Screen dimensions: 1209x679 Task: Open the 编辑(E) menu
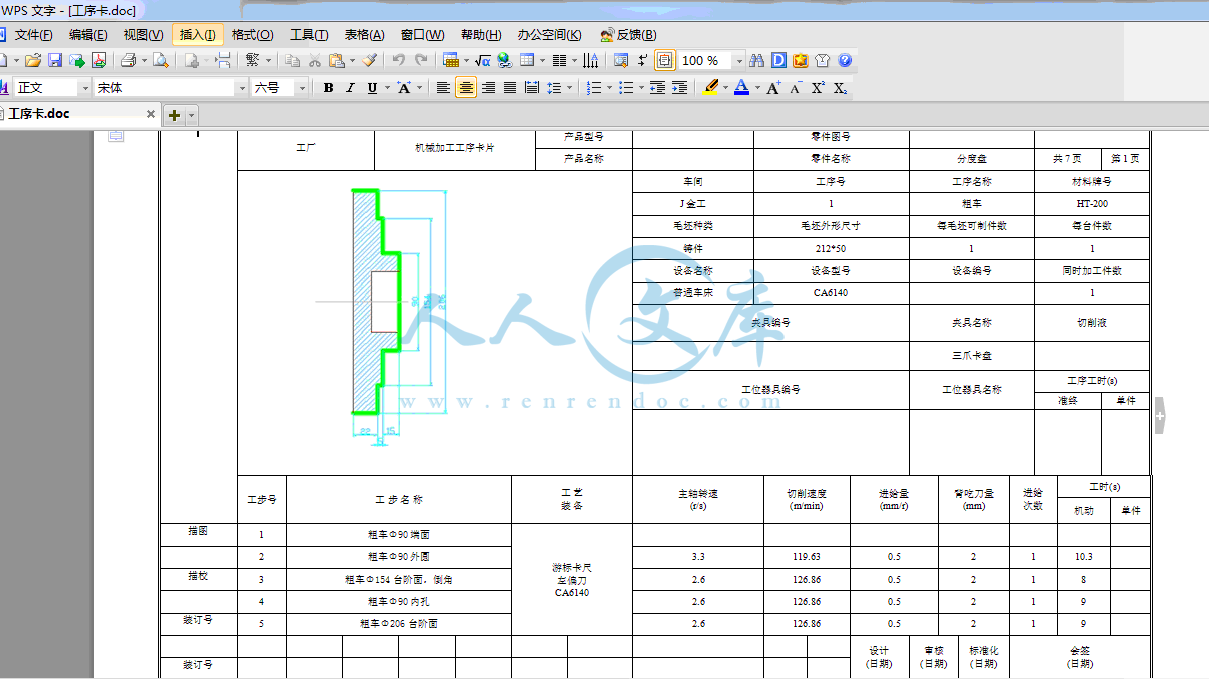point(87,35)
